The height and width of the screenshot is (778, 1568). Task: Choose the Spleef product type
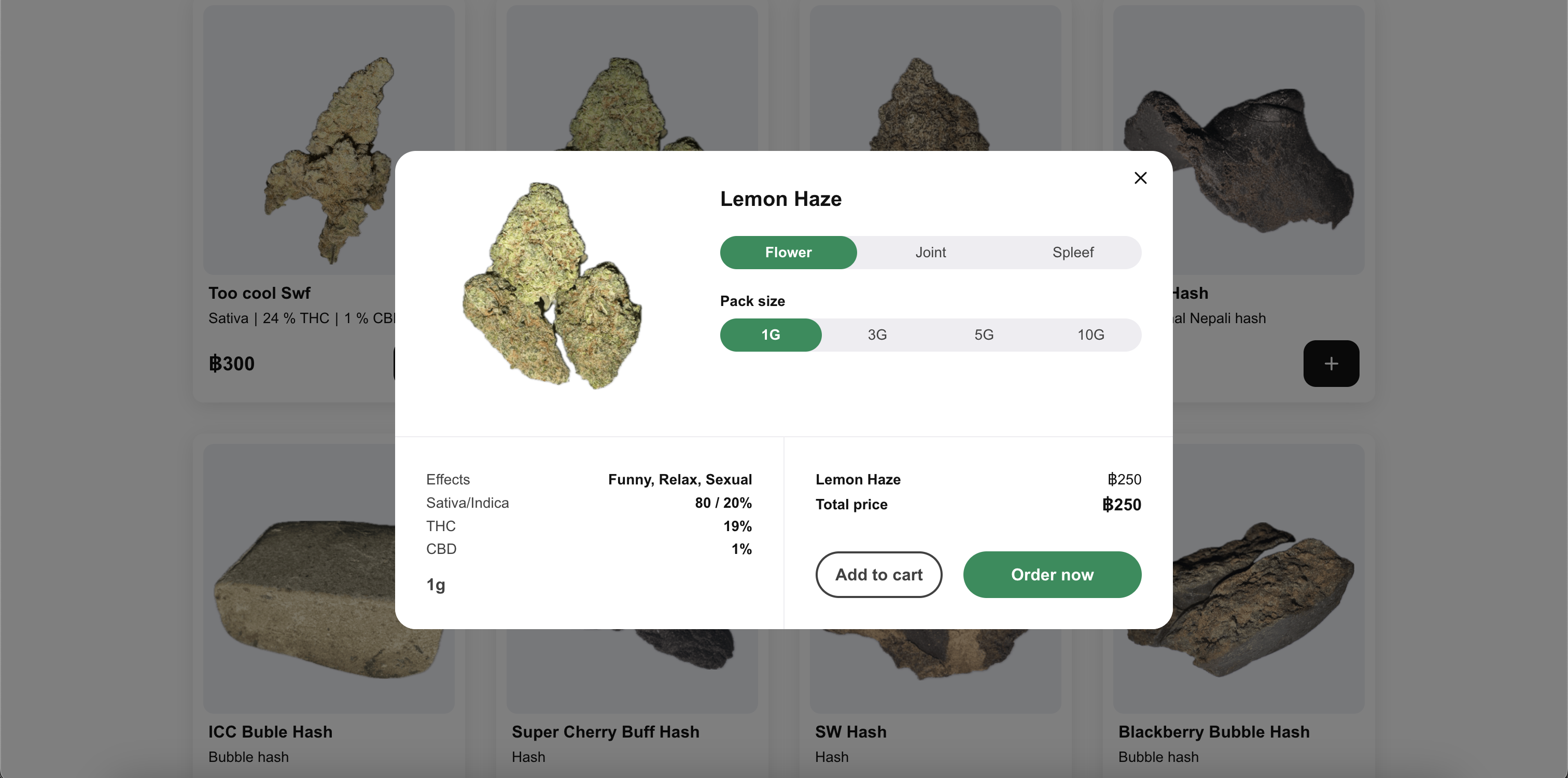click(1072, 252)
